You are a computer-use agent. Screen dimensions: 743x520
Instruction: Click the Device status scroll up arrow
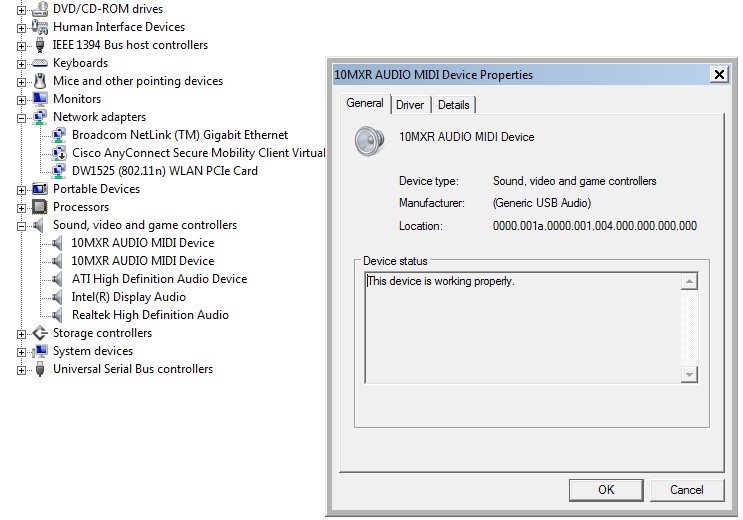click(x=689, y=282)
